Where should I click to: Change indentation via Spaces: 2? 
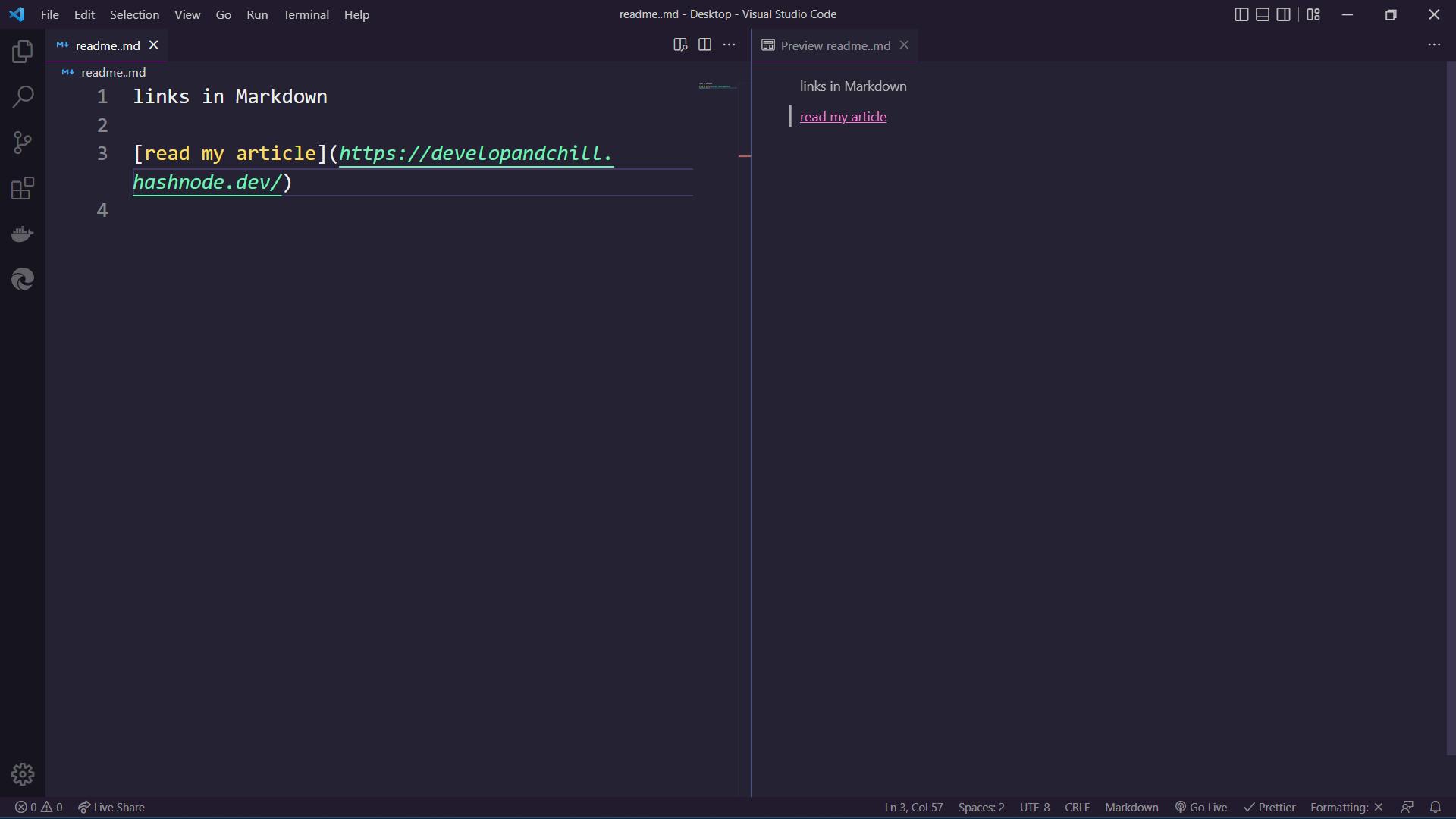981,807
